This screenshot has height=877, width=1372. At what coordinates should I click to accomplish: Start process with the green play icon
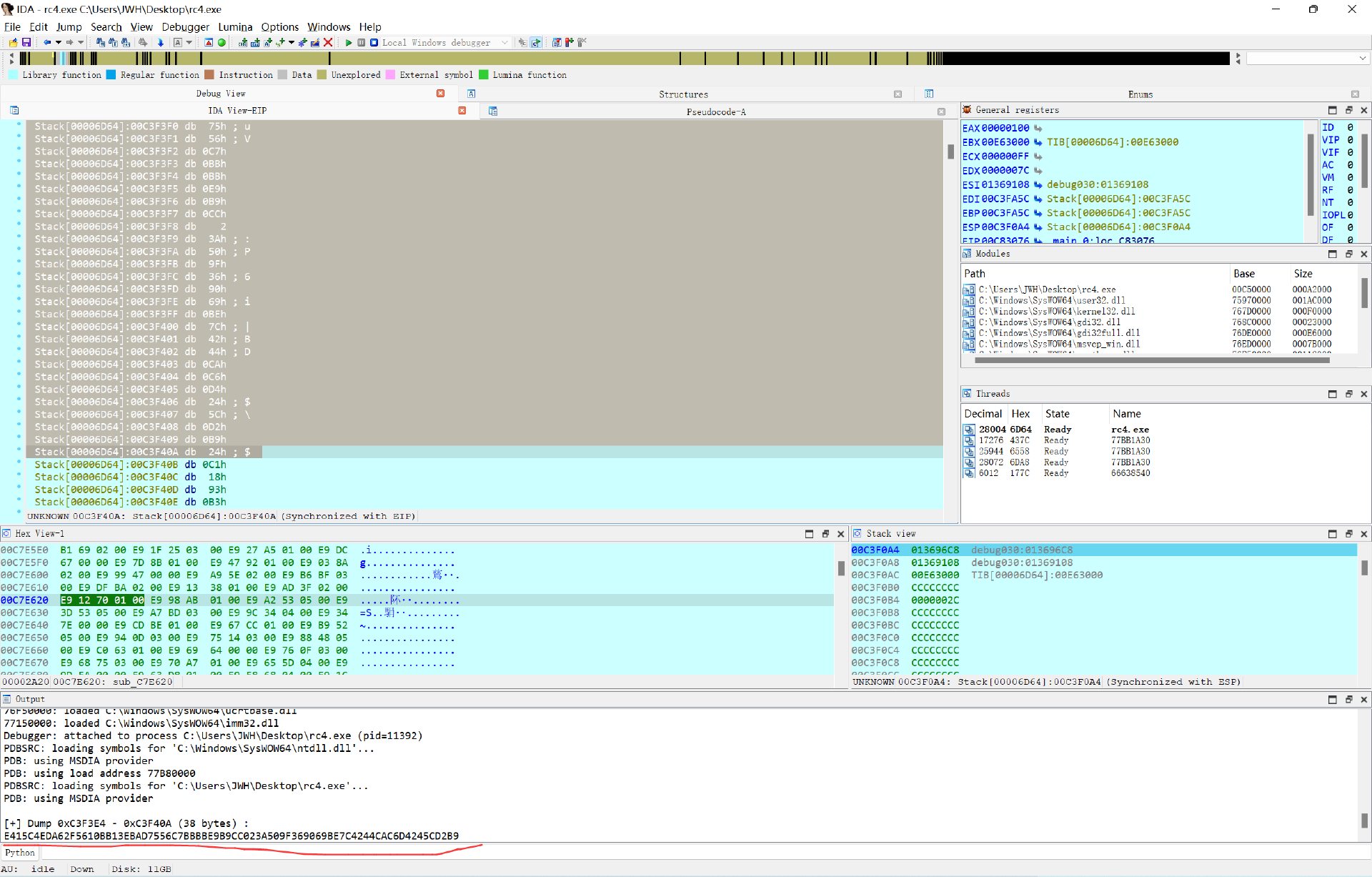tap(349, 43)
